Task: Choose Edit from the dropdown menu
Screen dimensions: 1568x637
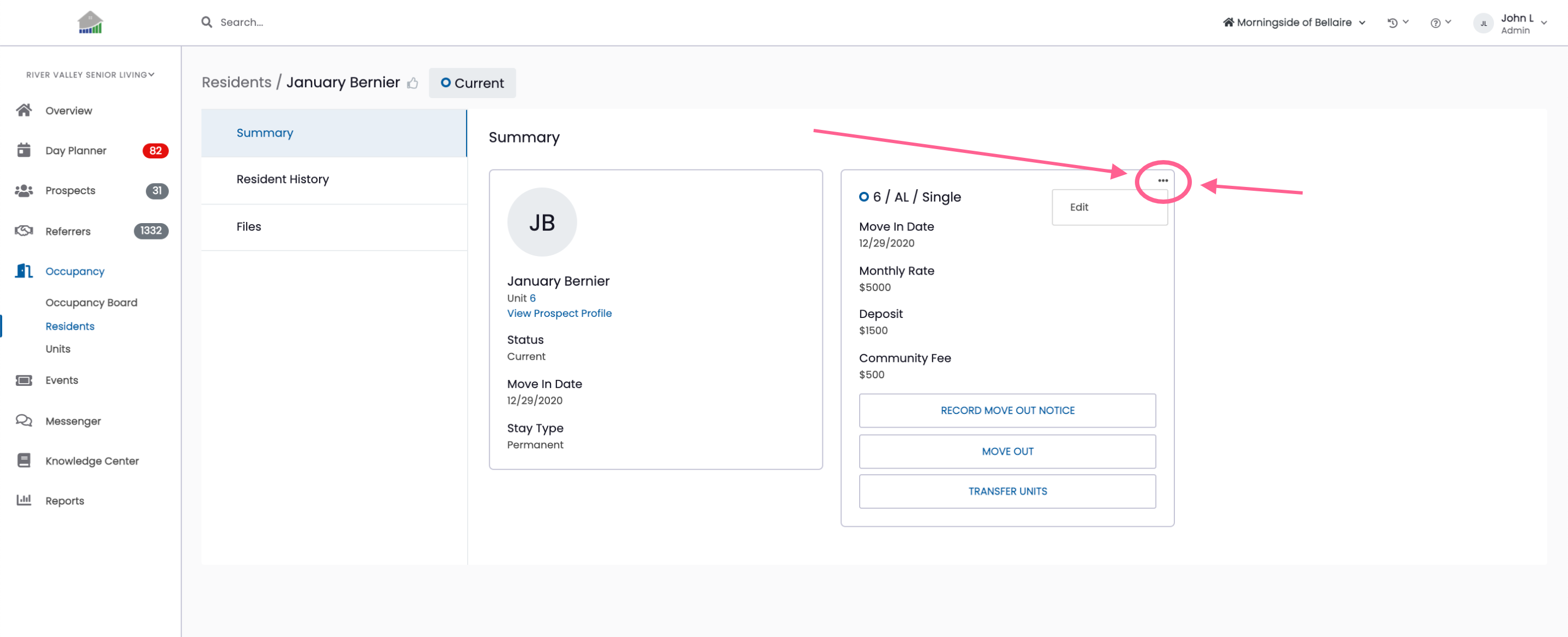Action: (1109, 207)
